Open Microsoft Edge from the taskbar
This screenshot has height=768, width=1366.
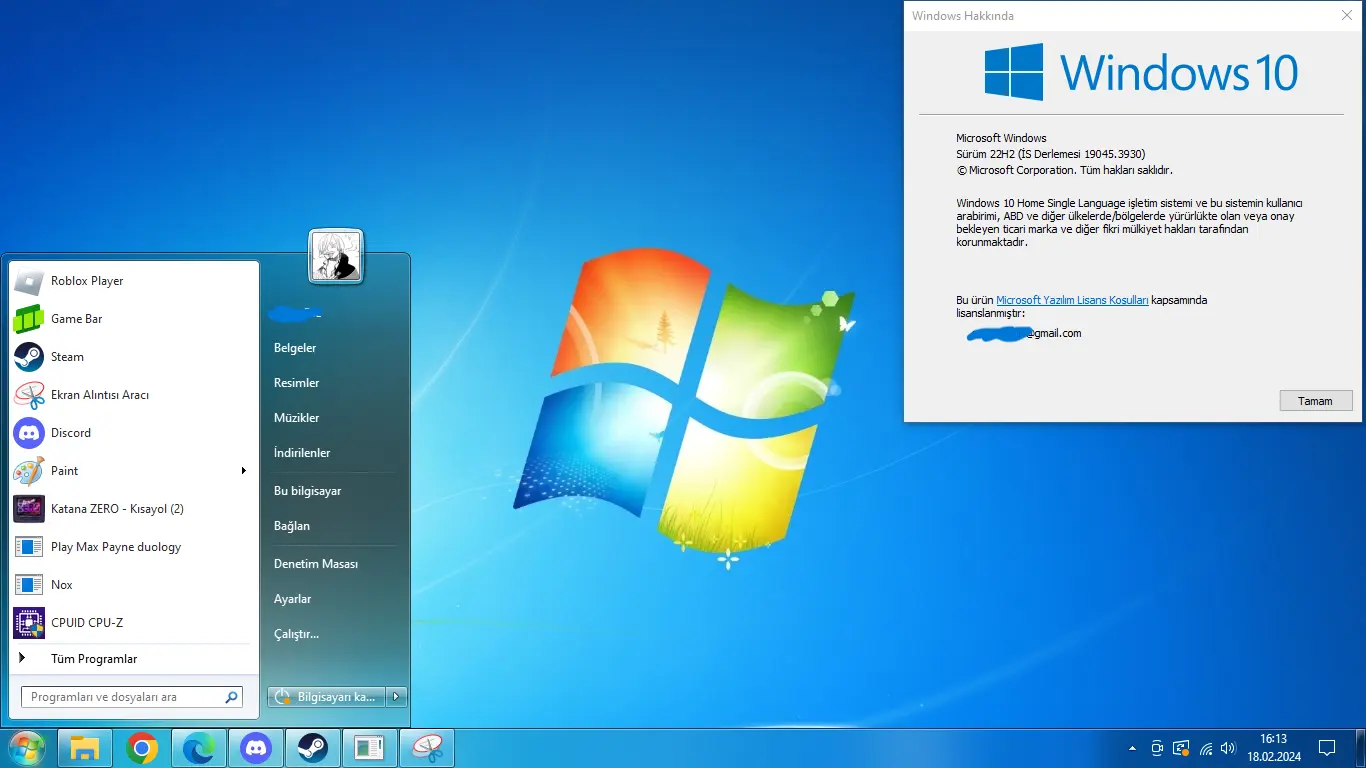[199, 748]
